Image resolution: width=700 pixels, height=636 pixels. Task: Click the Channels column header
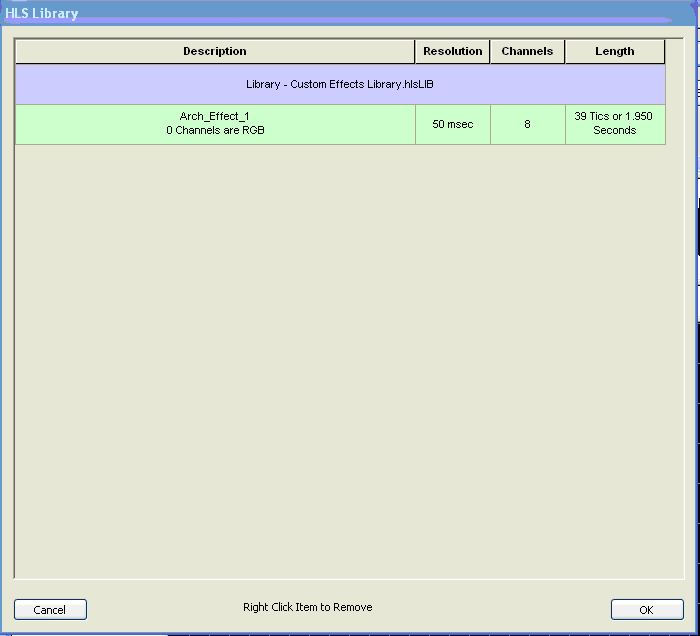[x=527, y=51]
